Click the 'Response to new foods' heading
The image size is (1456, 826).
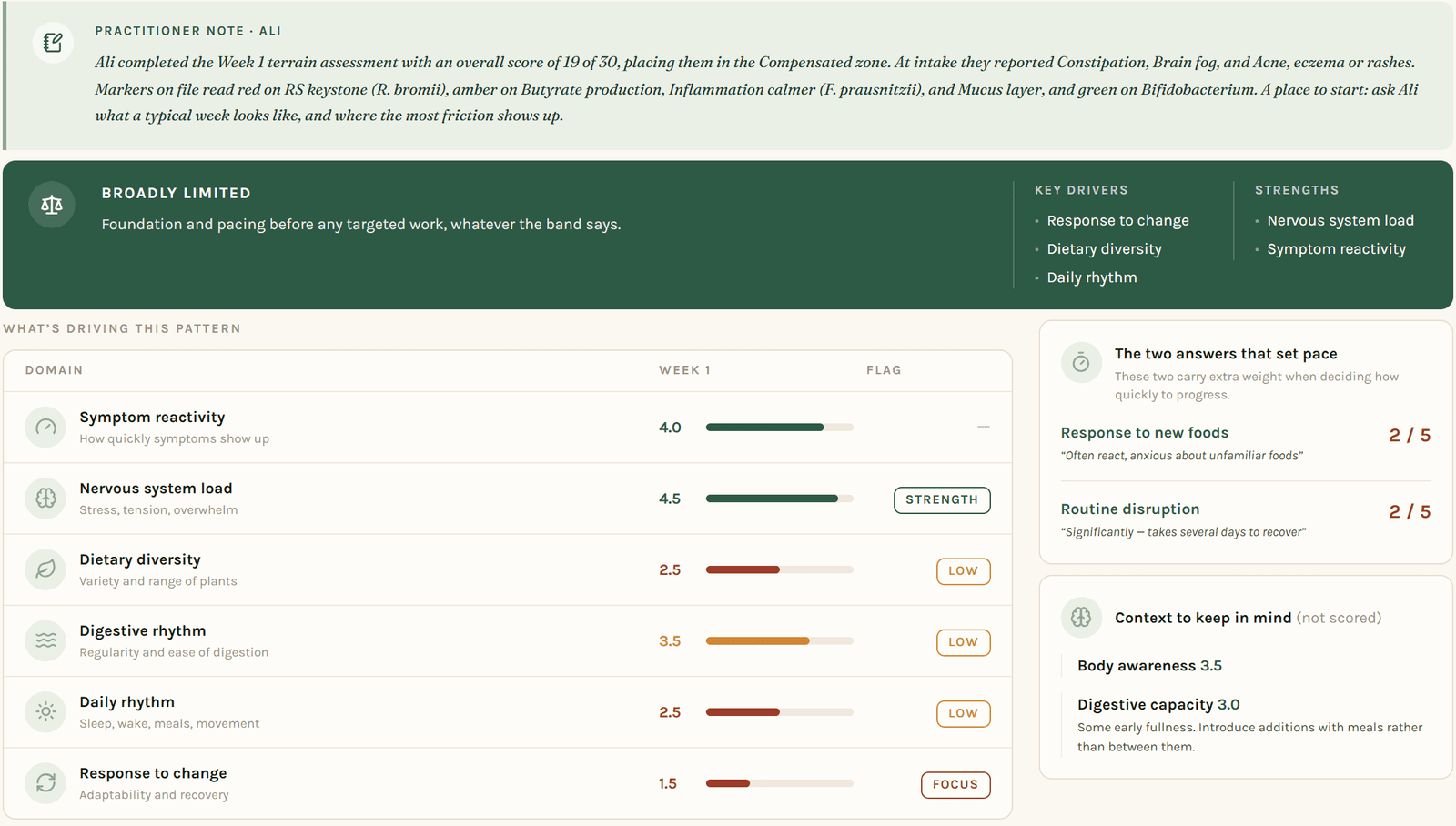tap(1145, 433)
